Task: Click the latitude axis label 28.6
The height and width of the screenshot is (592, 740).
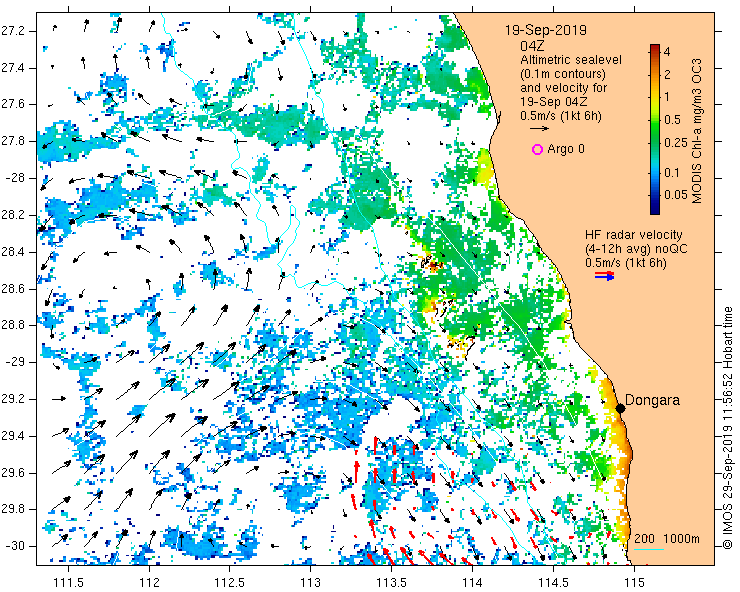Action: (x=14, y=289)
